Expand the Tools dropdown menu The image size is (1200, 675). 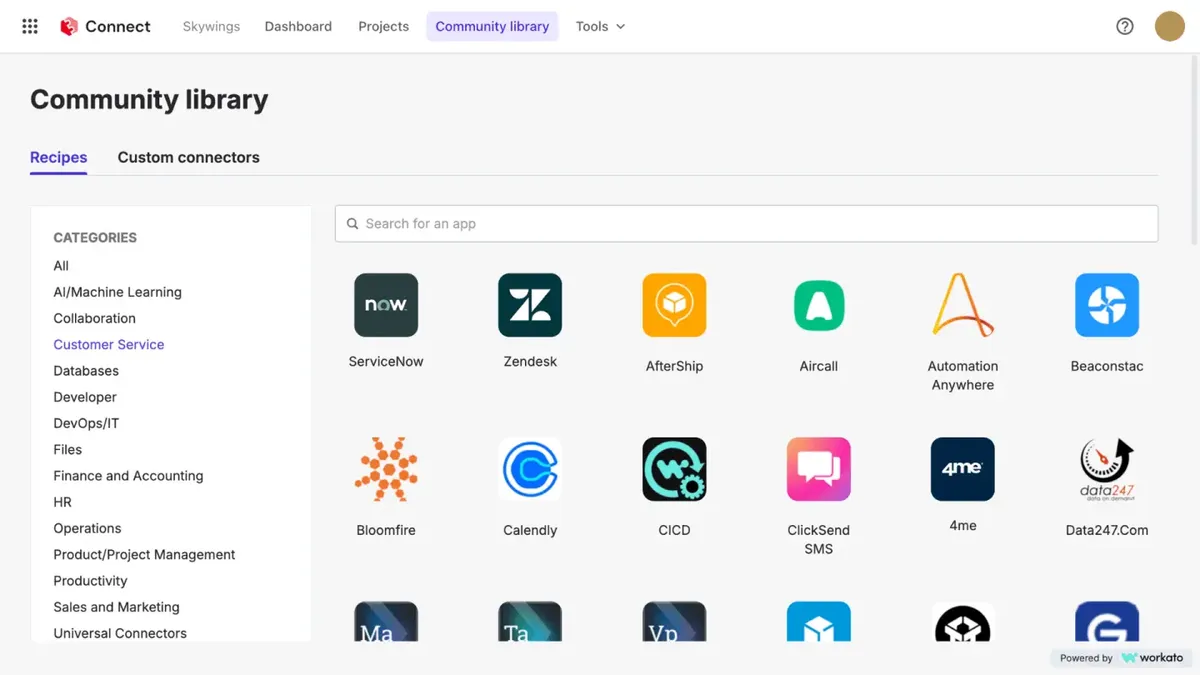(x=600, y=27)
